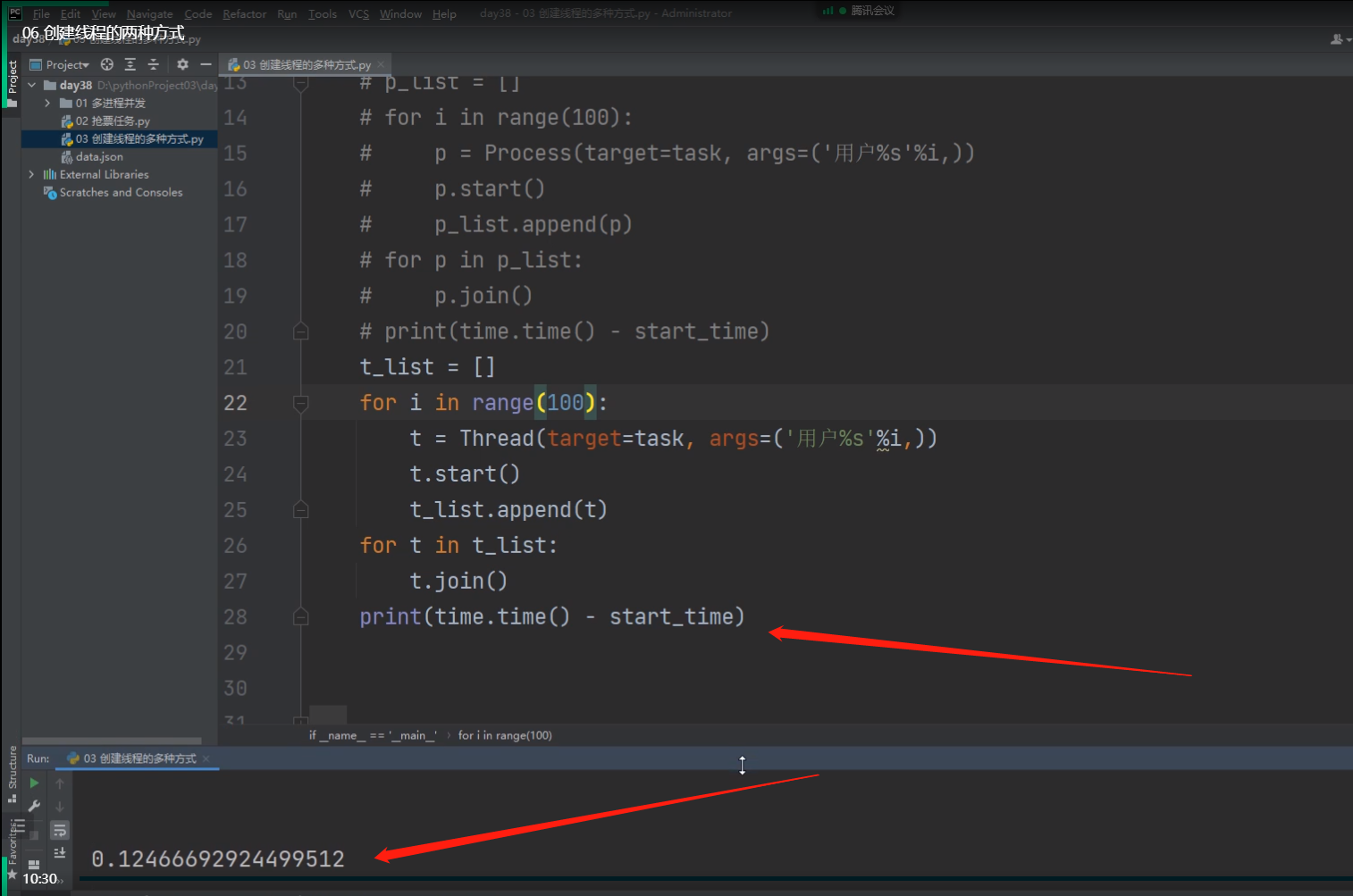
Task: Collapse the day38 project root folder
Action: tap(32, 85)
